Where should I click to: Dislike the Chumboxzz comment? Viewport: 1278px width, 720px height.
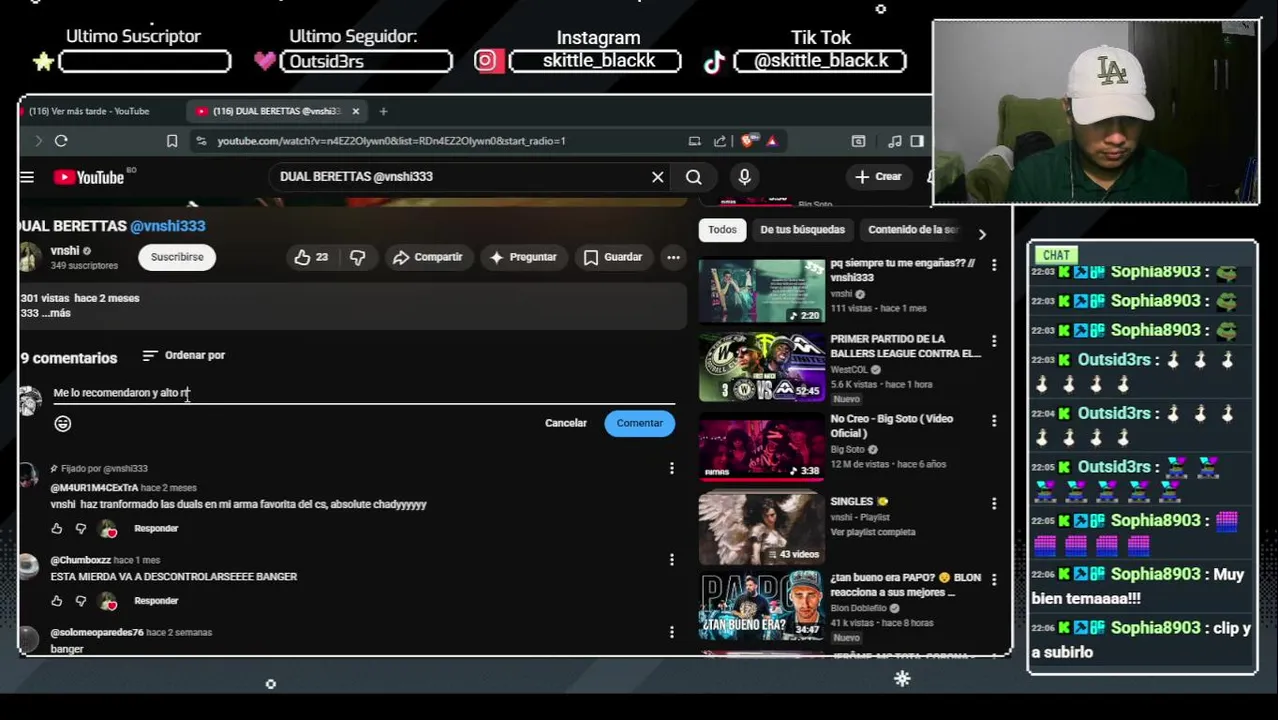[81, 600]
